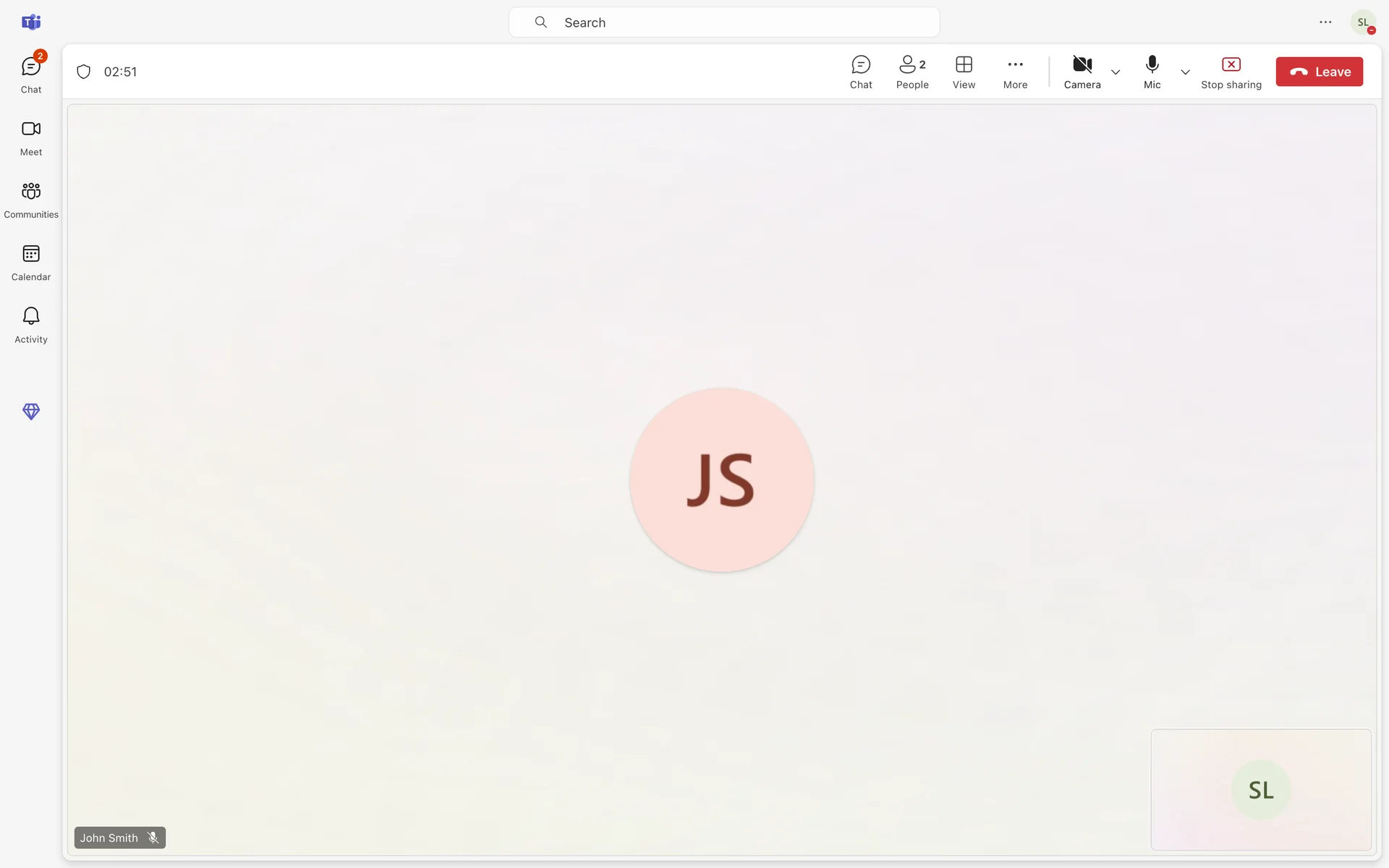Mute the Mic
Image resolution: width=1389 pixels, height=868 pixels.
[x=1152, y=72]
